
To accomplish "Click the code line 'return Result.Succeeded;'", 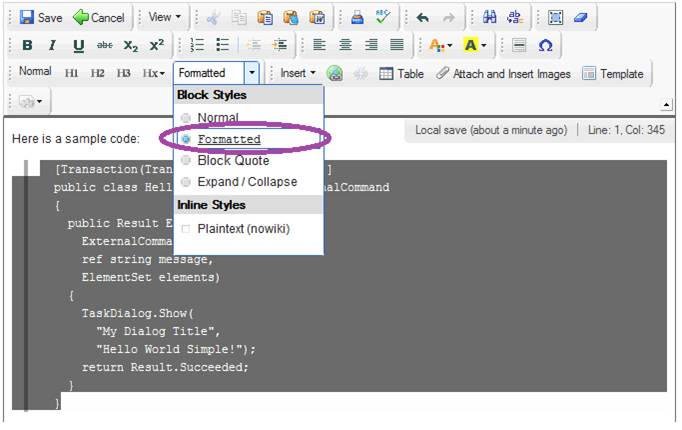I will [165, 367].
